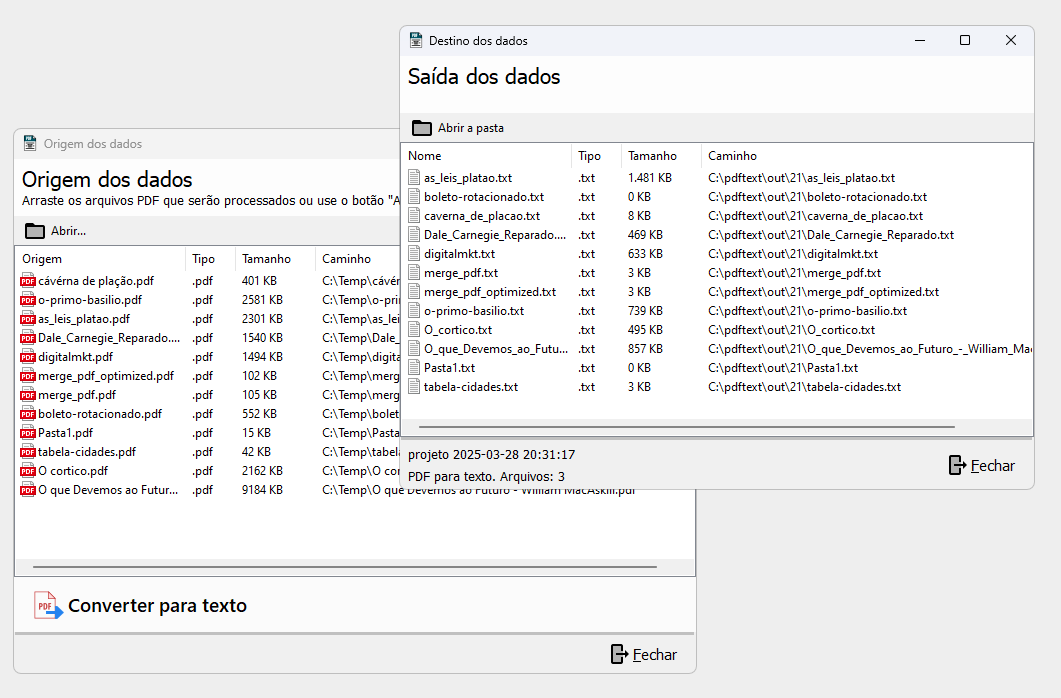Click the PDF icon next to Pasta1.pdf
Screen dimensions: 1061x698
28,433
